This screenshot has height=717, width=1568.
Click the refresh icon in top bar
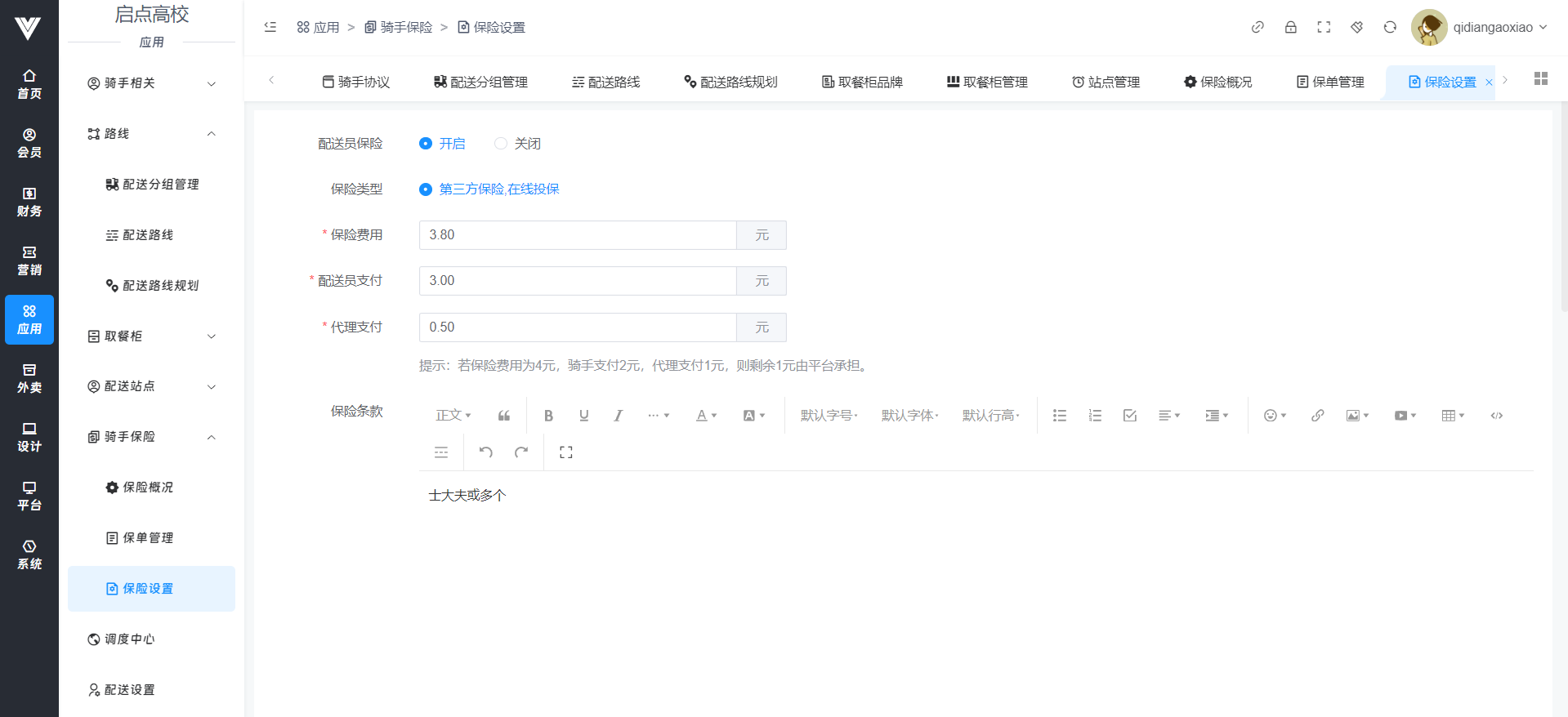point(1389,27)
